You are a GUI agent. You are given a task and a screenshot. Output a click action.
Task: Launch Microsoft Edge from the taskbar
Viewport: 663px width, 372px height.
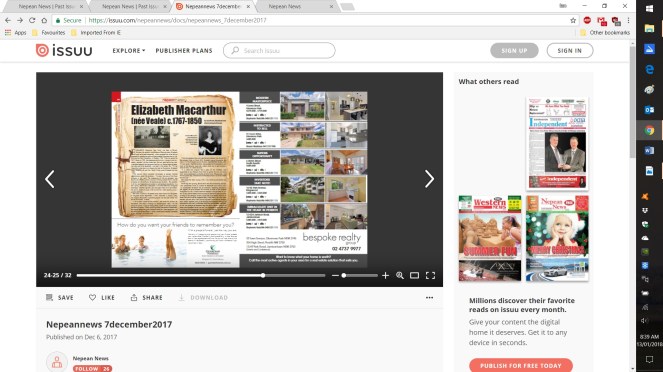[x=649, y=69]
